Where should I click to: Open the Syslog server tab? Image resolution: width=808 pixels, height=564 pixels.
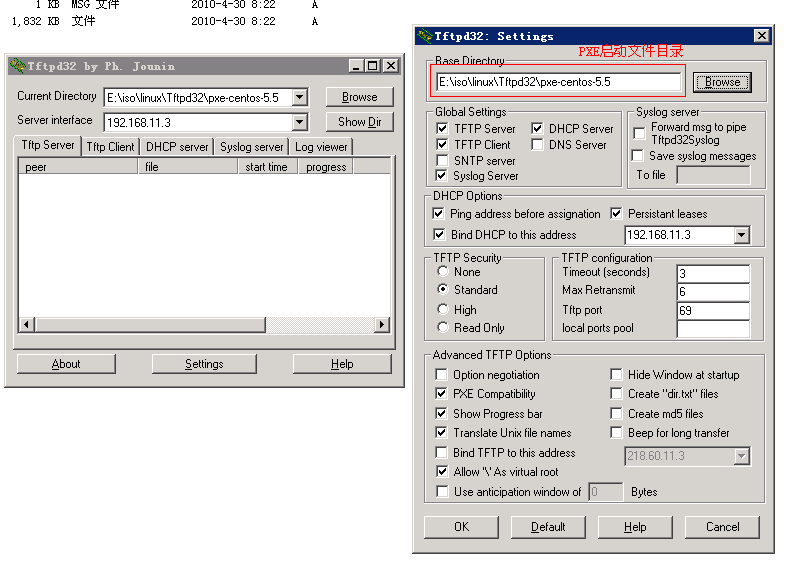coord(251,147)
